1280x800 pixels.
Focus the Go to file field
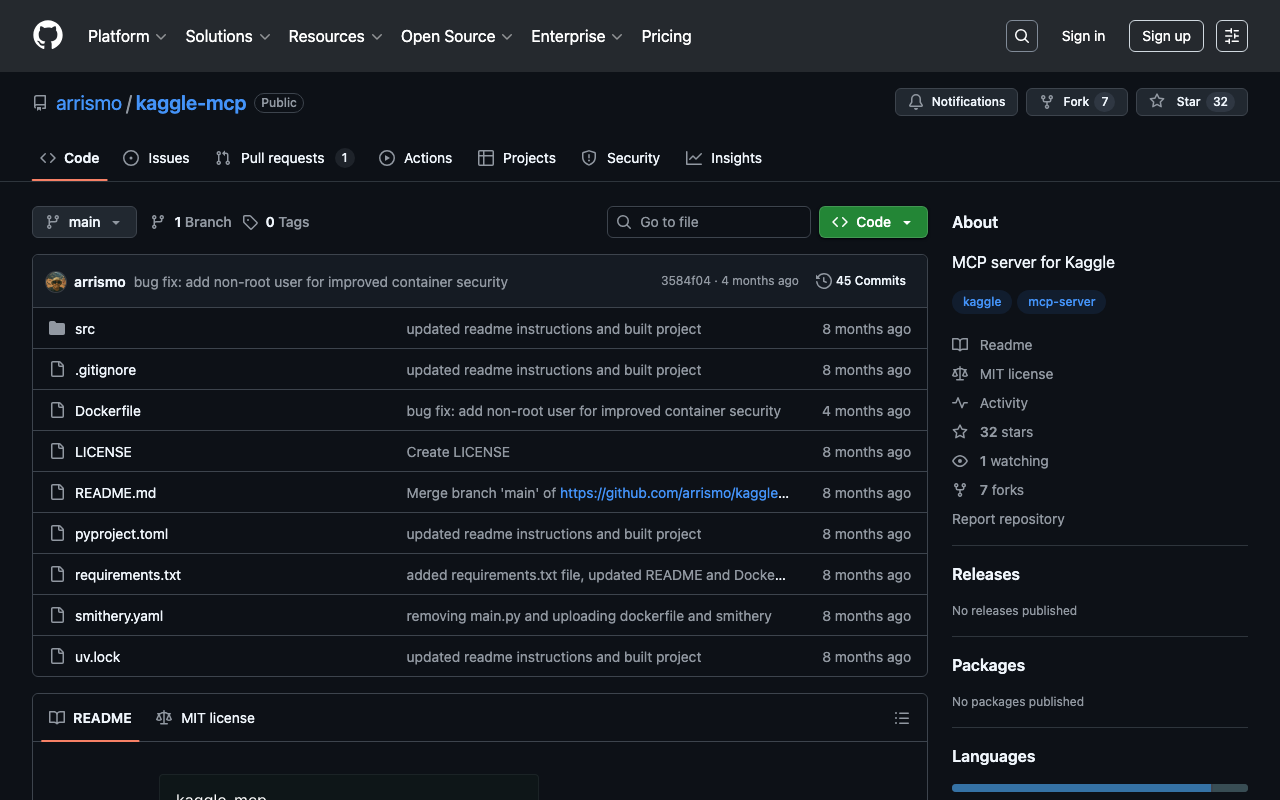click(709, 222)
